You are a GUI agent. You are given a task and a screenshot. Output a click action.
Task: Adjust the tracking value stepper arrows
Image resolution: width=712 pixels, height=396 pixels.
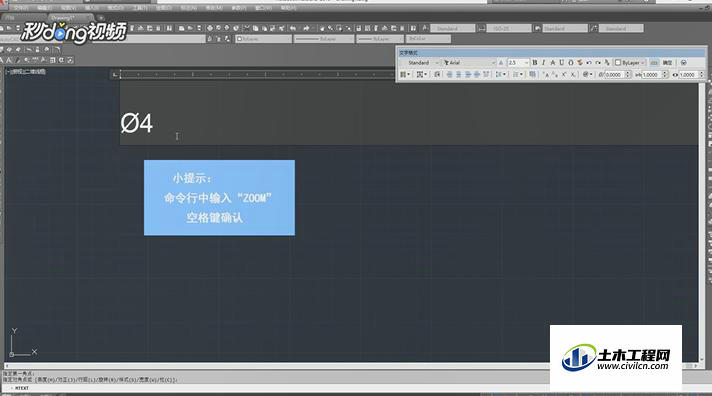click(x=665, y=74)
